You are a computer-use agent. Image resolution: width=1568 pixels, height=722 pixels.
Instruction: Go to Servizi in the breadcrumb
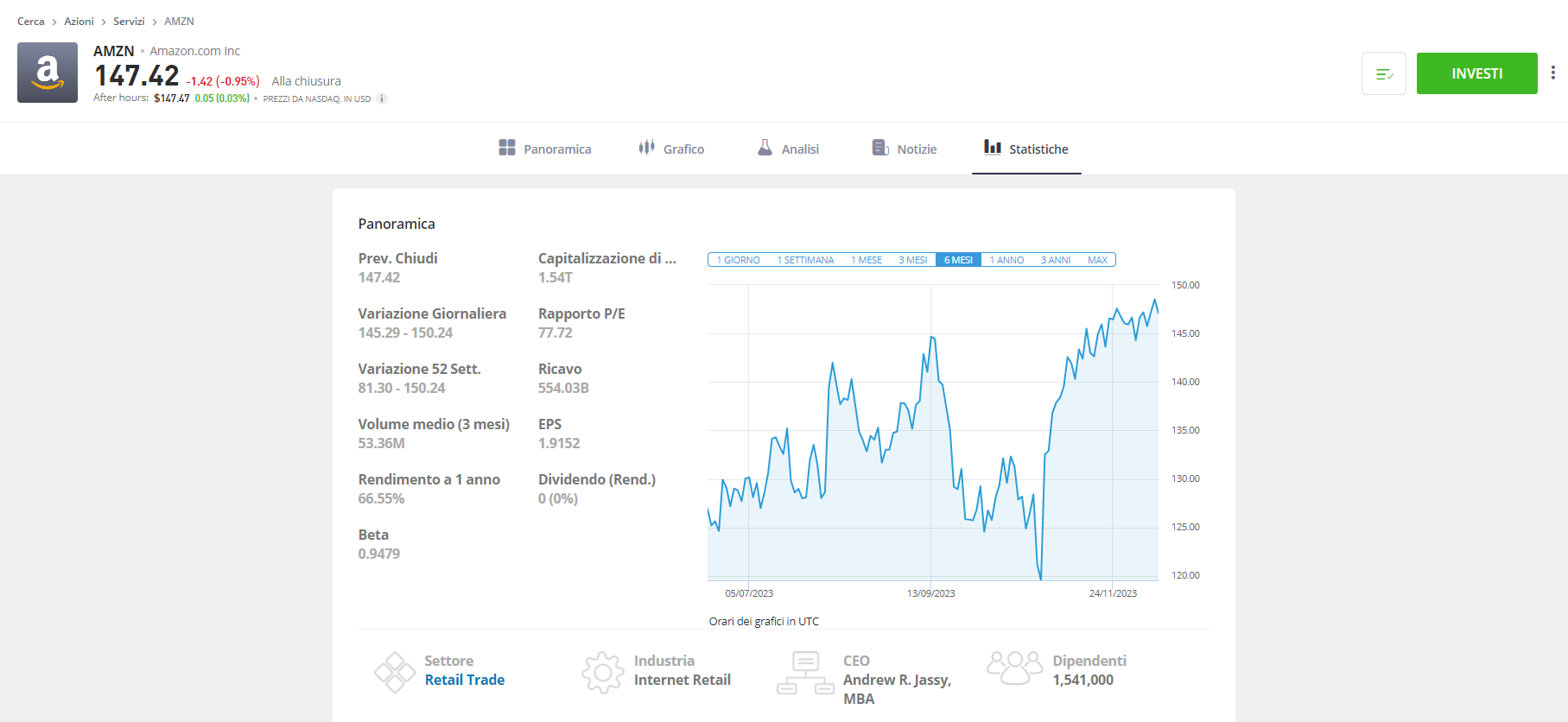(x=129, y=22)
